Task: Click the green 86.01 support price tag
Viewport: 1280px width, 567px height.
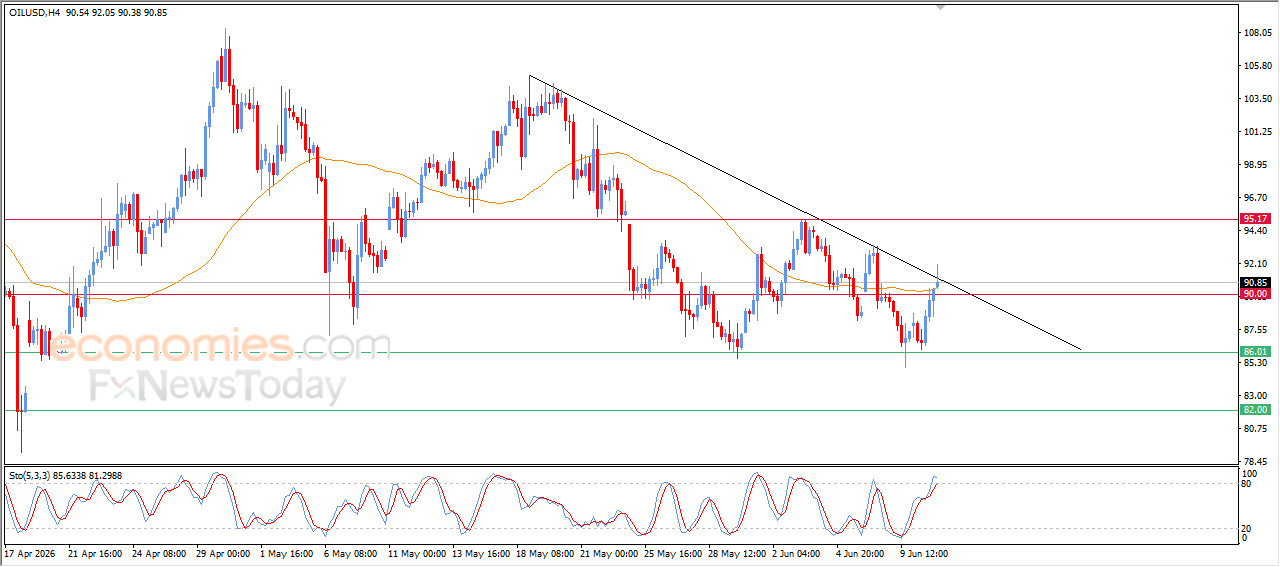Action: (x=1255, y=352)
